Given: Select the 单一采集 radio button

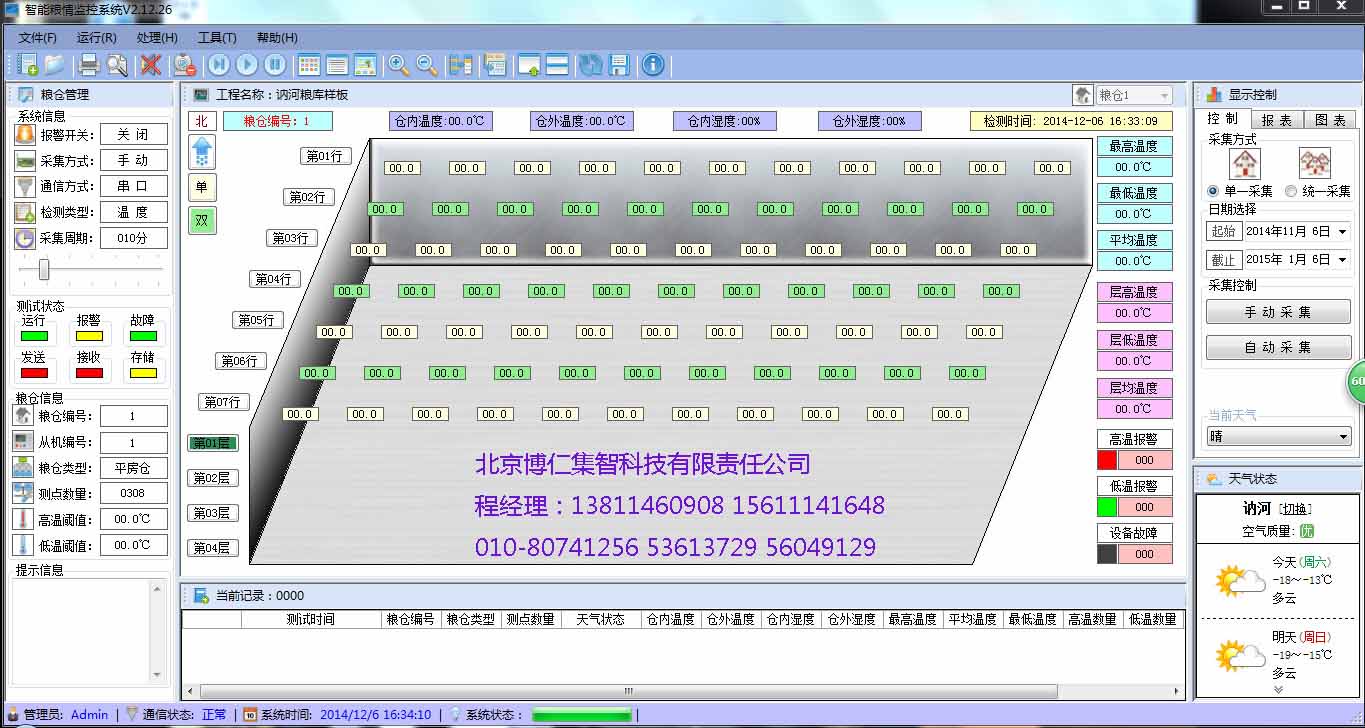Looking at the screenshot, I should click(1214, 191).
